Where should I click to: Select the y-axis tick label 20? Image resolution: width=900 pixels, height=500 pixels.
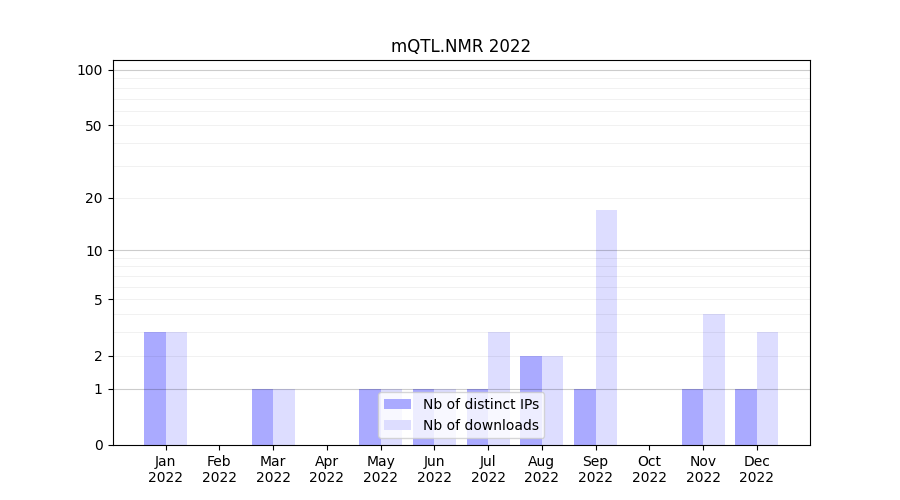pyautogui.click(x=94, y=198)
